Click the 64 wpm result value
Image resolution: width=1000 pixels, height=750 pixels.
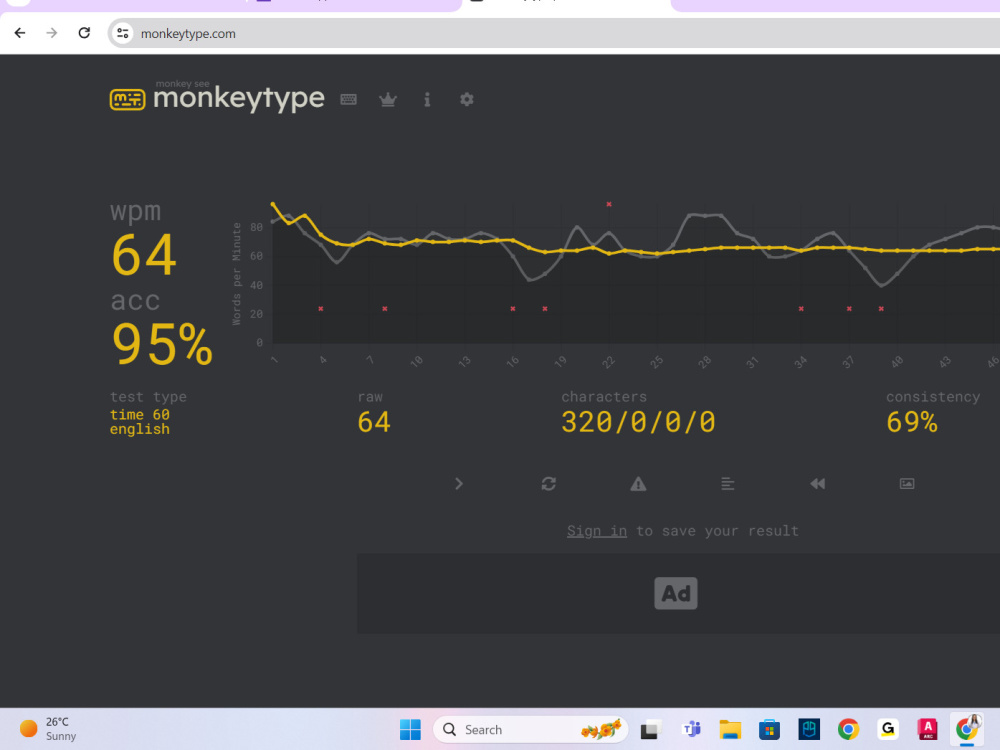tap(143, 256)
